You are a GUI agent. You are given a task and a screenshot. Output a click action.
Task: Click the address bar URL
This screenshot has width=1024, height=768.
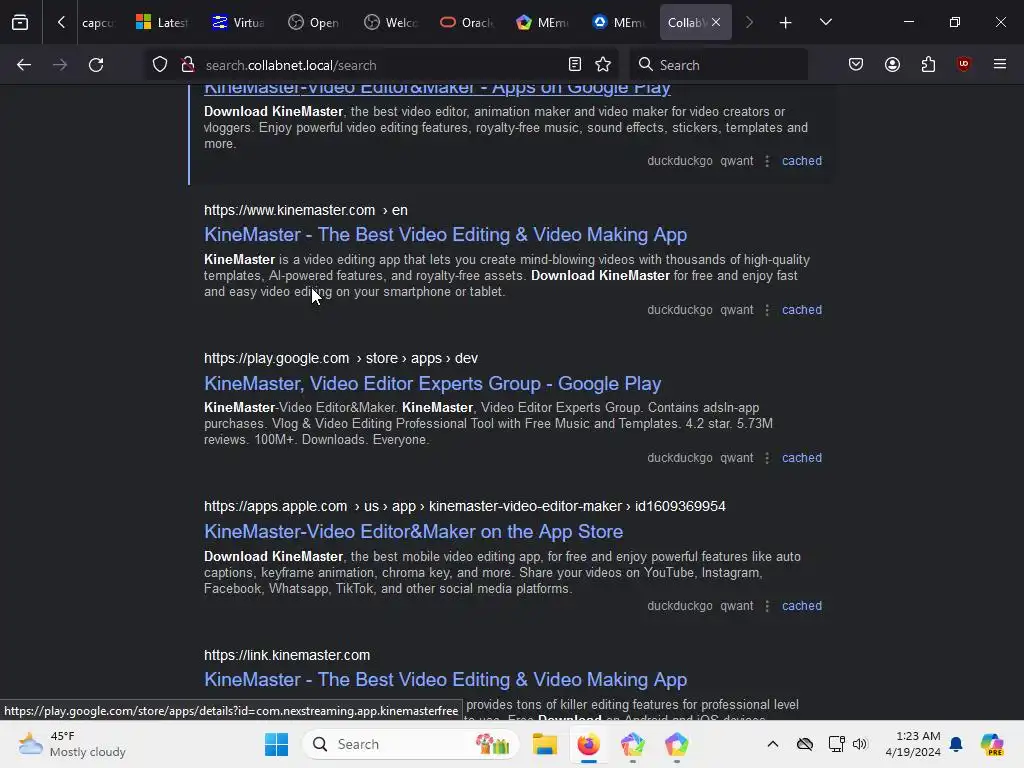[x=291, y=65]
